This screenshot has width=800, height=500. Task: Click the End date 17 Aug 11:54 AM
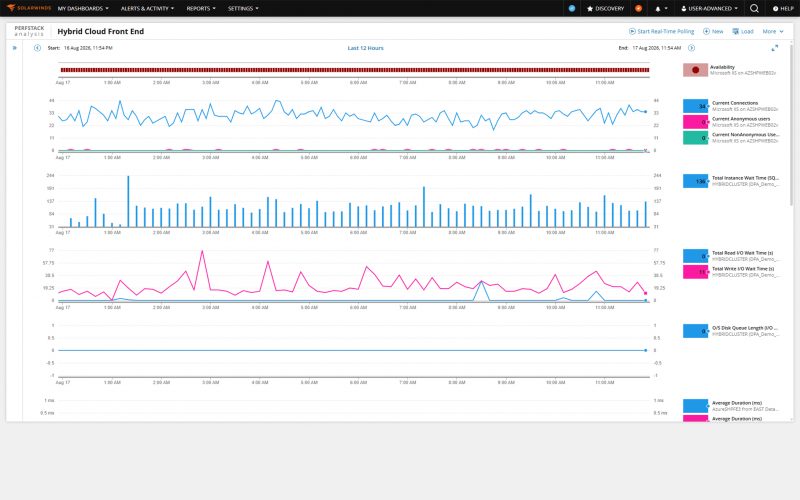(656, 48)
